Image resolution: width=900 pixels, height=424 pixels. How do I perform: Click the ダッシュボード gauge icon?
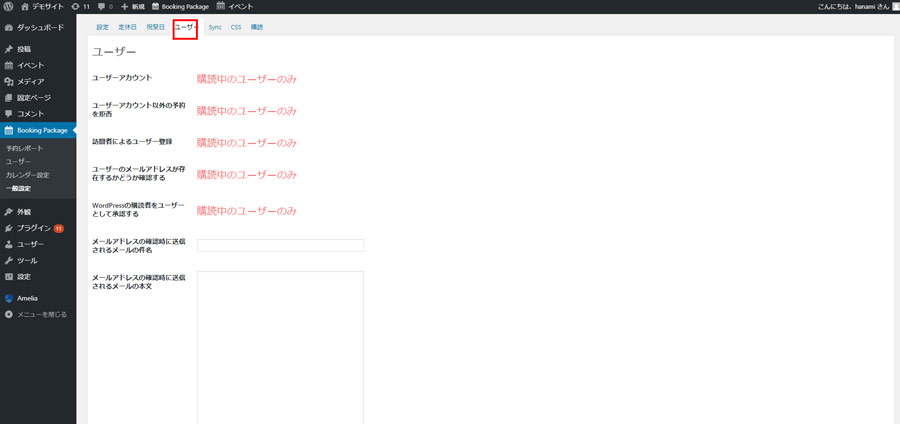click(x=9, y=28)
